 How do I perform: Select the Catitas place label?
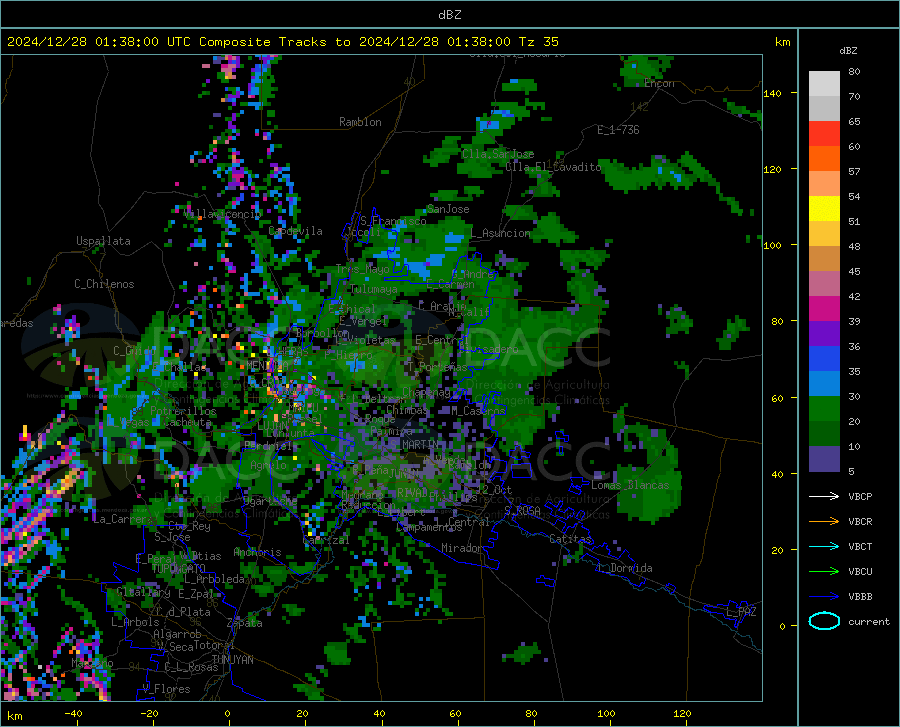pos(570,539)
